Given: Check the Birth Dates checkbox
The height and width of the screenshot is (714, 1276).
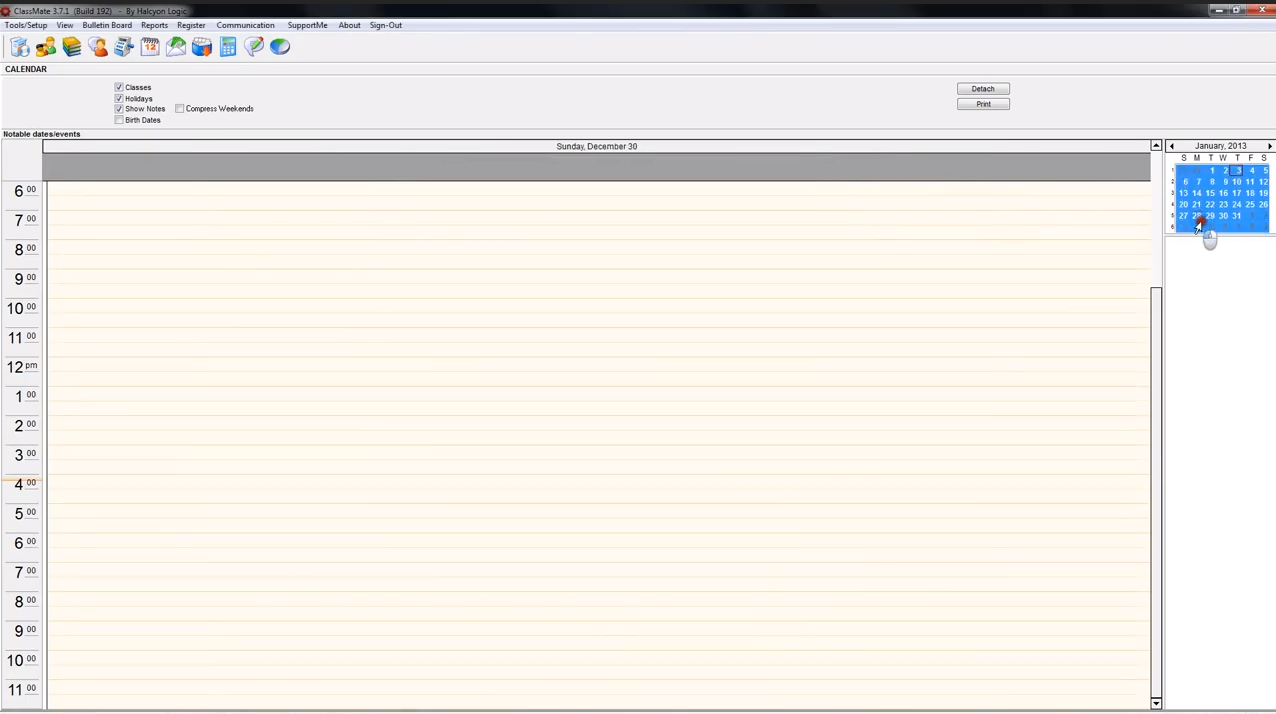Looking at the screenshot, I should [119, 119].
